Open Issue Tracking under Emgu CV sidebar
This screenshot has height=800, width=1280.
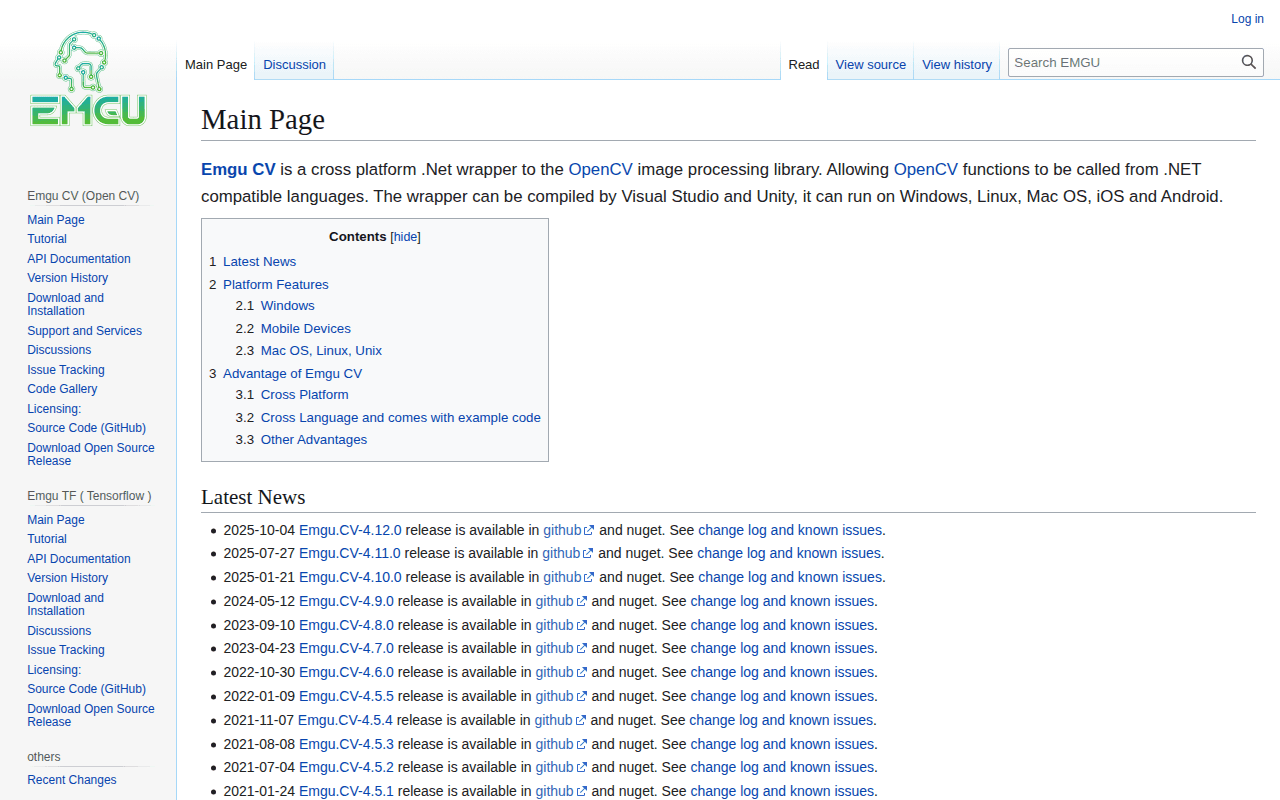coord(66,370)
